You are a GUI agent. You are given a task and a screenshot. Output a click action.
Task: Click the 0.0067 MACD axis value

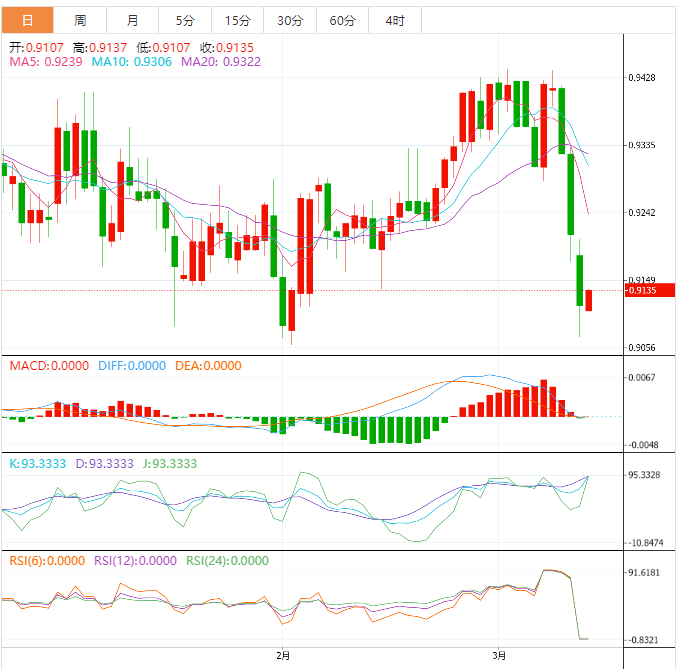pos(642,378)
